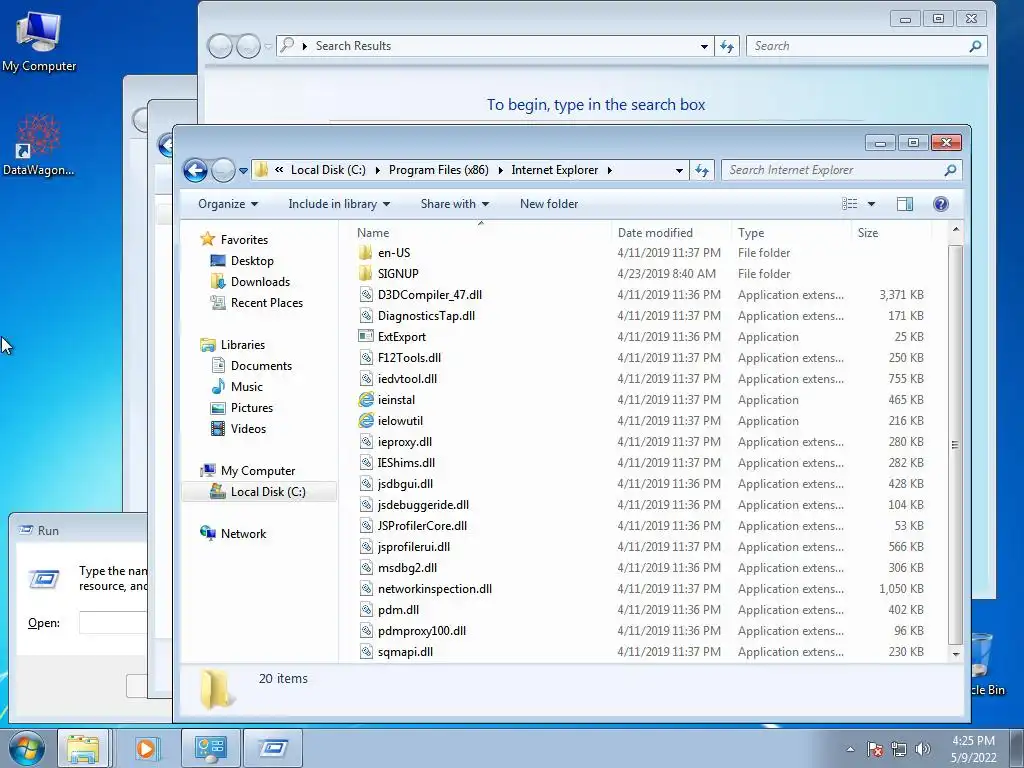The image size is (1024, 768).
Task: Select iedvtool.dll file name
Action: [408, 379]
